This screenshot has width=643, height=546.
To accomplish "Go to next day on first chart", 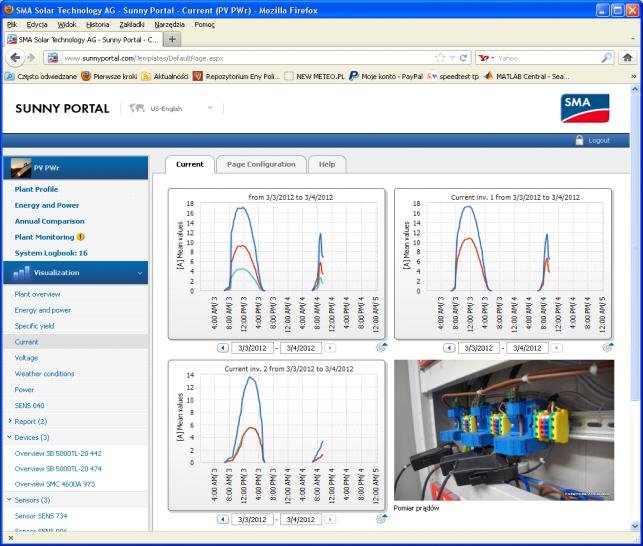I will (x=330, y=348).
